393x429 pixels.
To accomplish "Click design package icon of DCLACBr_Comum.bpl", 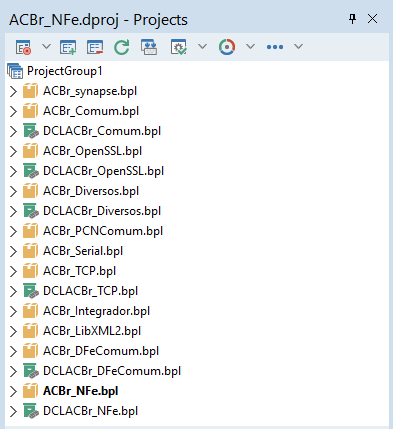I will click(x=31, y=131).
